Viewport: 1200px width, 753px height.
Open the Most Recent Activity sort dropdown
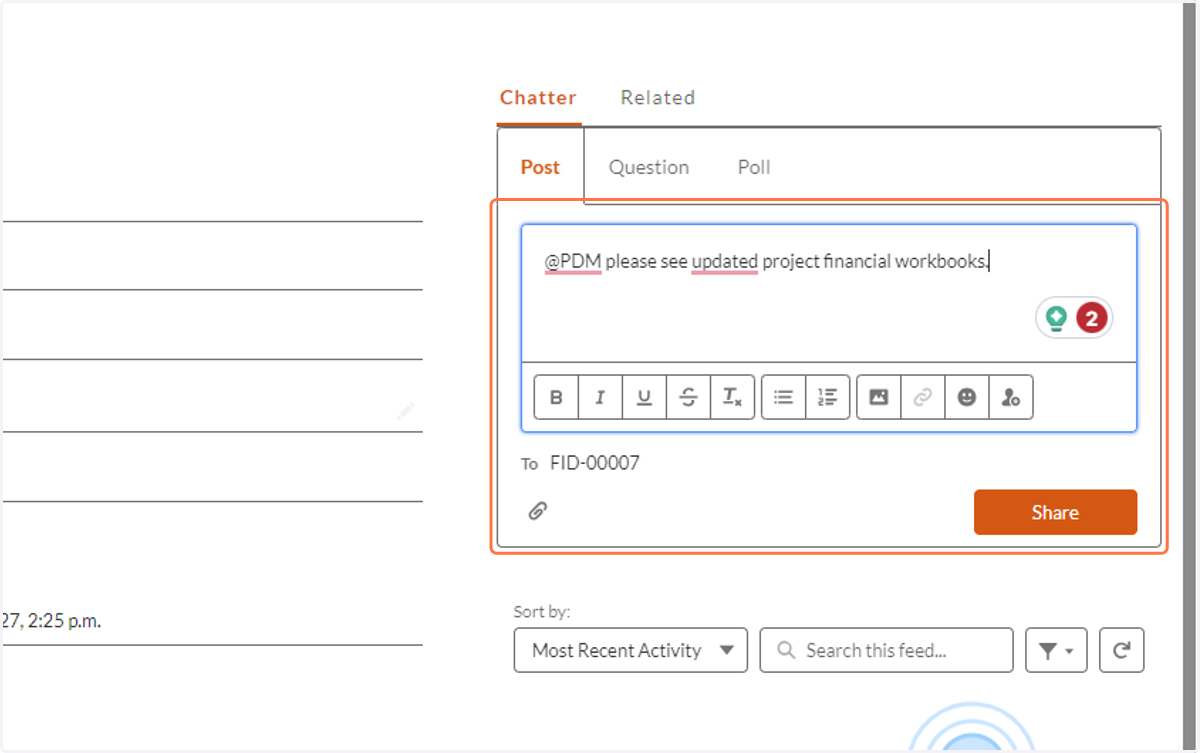tap(631, 650)
